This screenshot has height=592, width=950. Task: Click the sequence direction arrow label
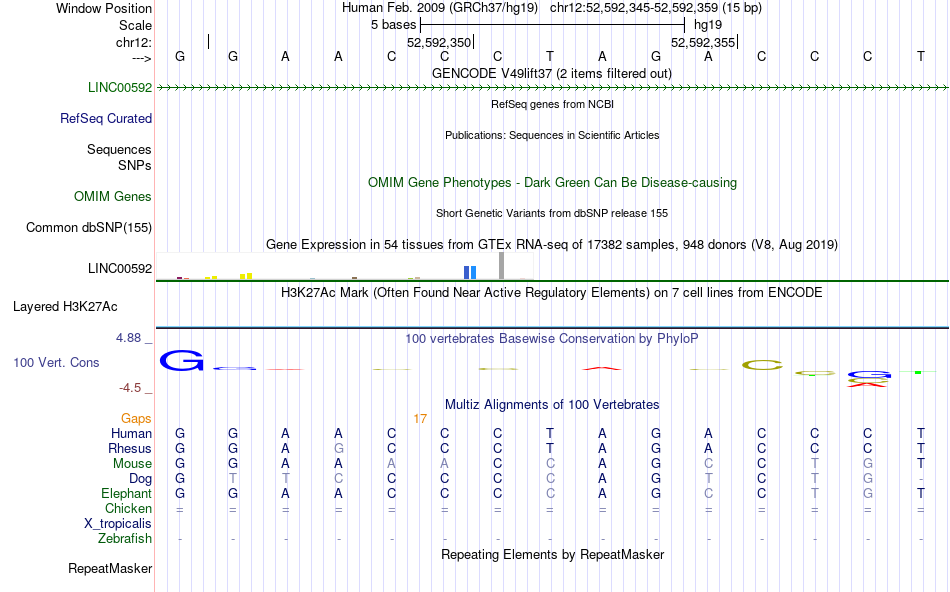point(142,58)
